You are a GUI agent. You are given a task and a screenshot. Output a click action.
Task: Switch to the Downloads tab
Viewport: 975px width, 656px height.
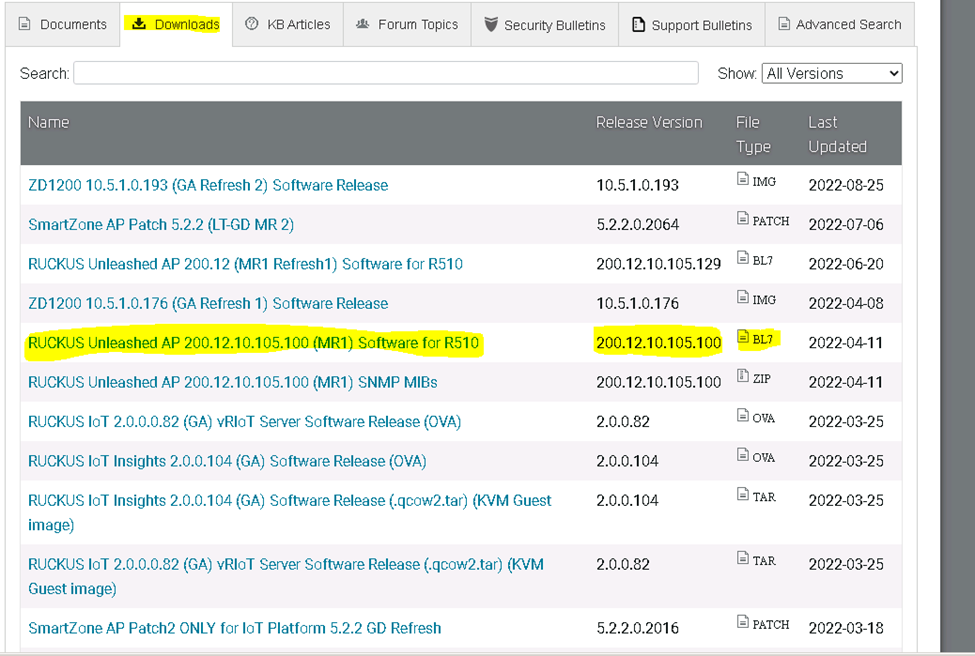(x=176, y=24)
